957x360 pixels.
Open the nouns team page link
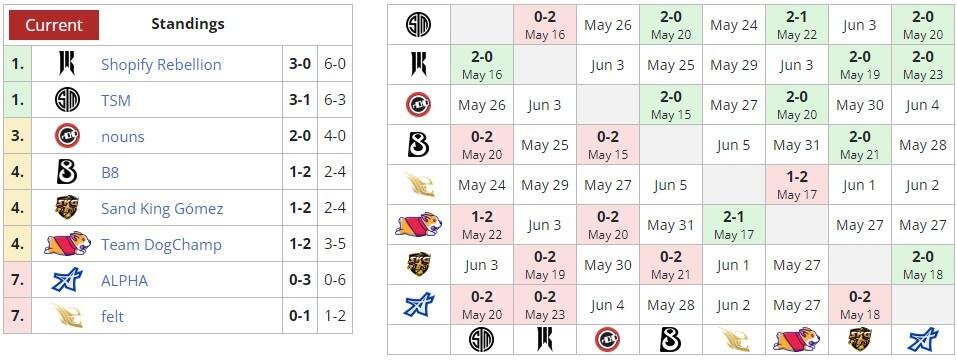click(x=123, y=136)
